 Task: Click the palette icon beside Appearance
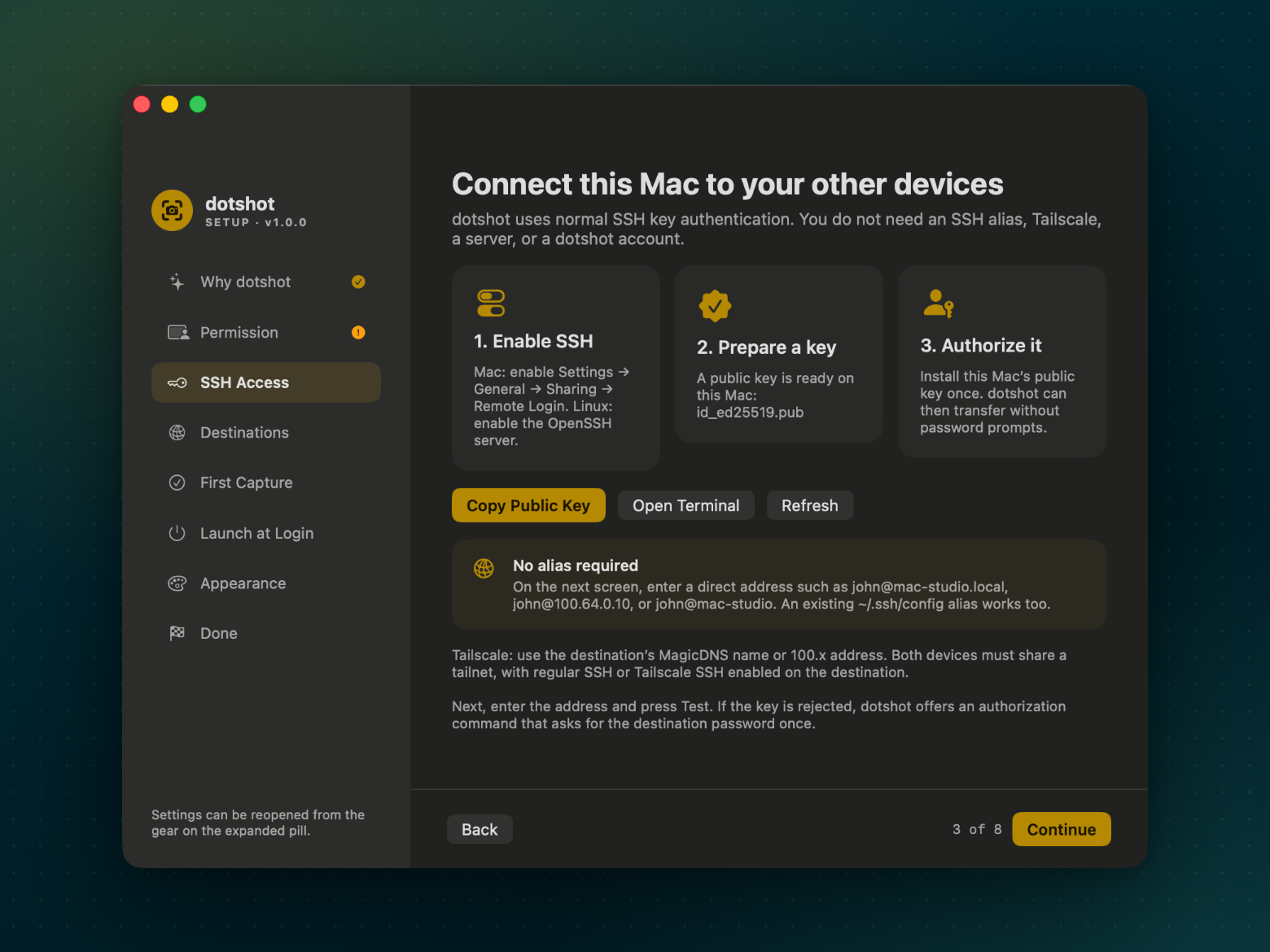pyautogui.click(x=177, y=583)
